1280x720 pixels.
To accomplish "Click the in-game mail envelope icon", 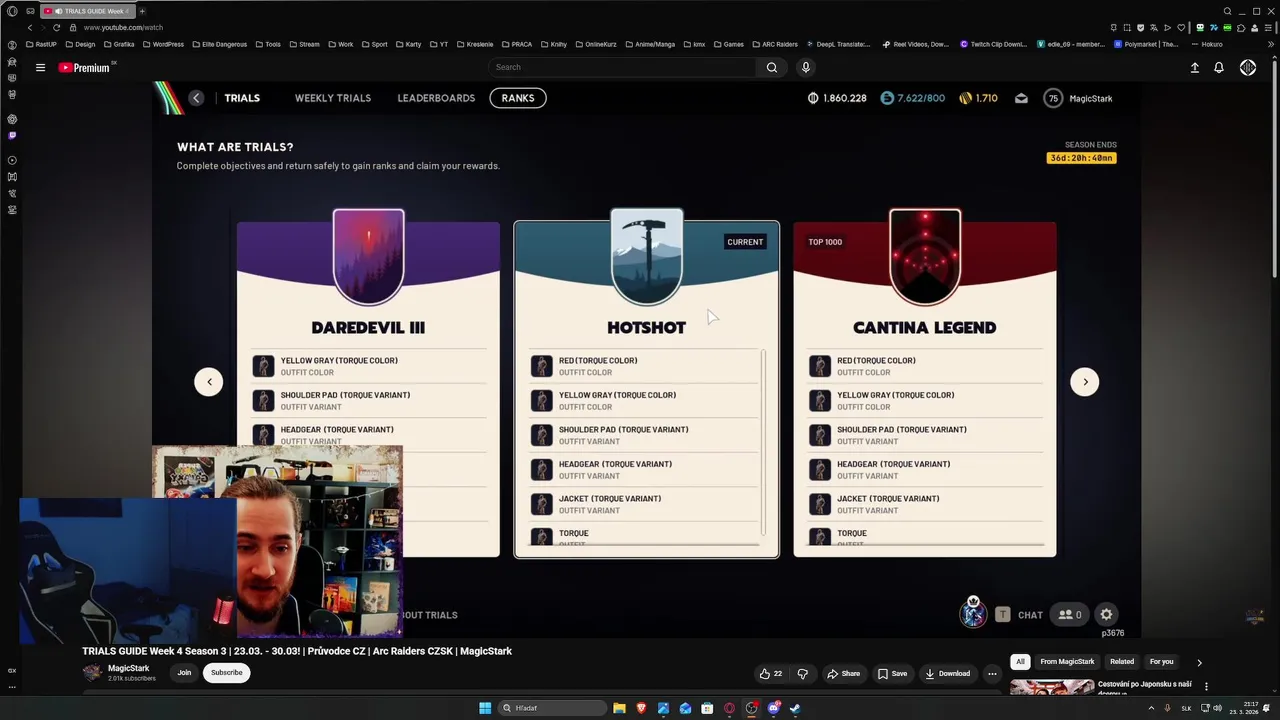I will tap(1021, 98).
